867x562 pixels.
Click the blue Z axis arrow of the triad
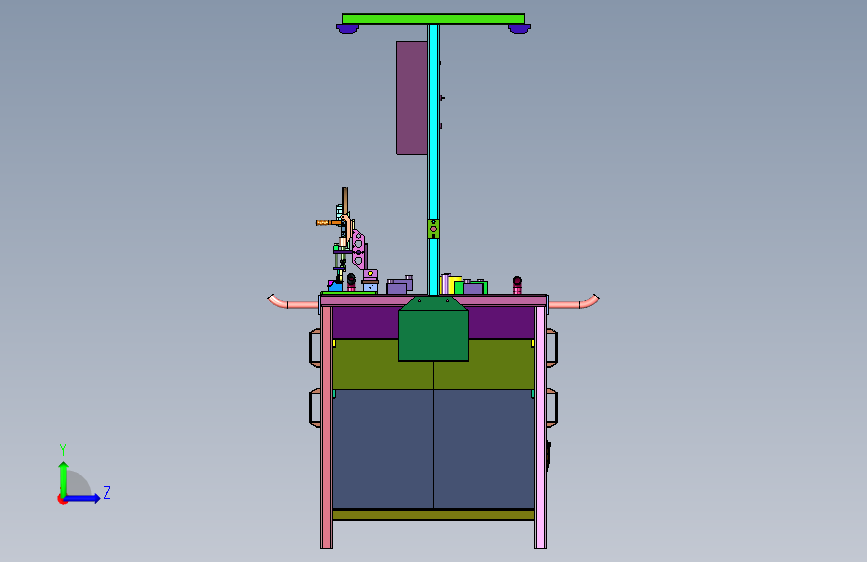pyautogui.click(x=83, y=498)
